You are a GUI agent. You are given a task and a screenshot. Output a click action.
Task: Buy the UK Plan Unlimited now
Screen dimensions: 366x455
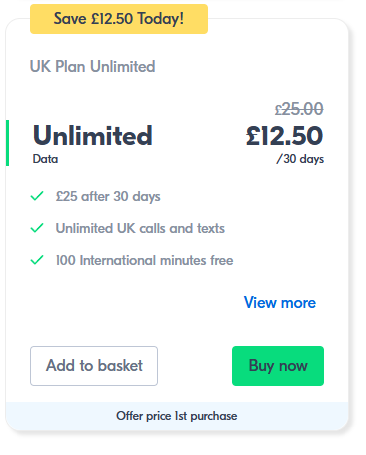pos(278,366)
